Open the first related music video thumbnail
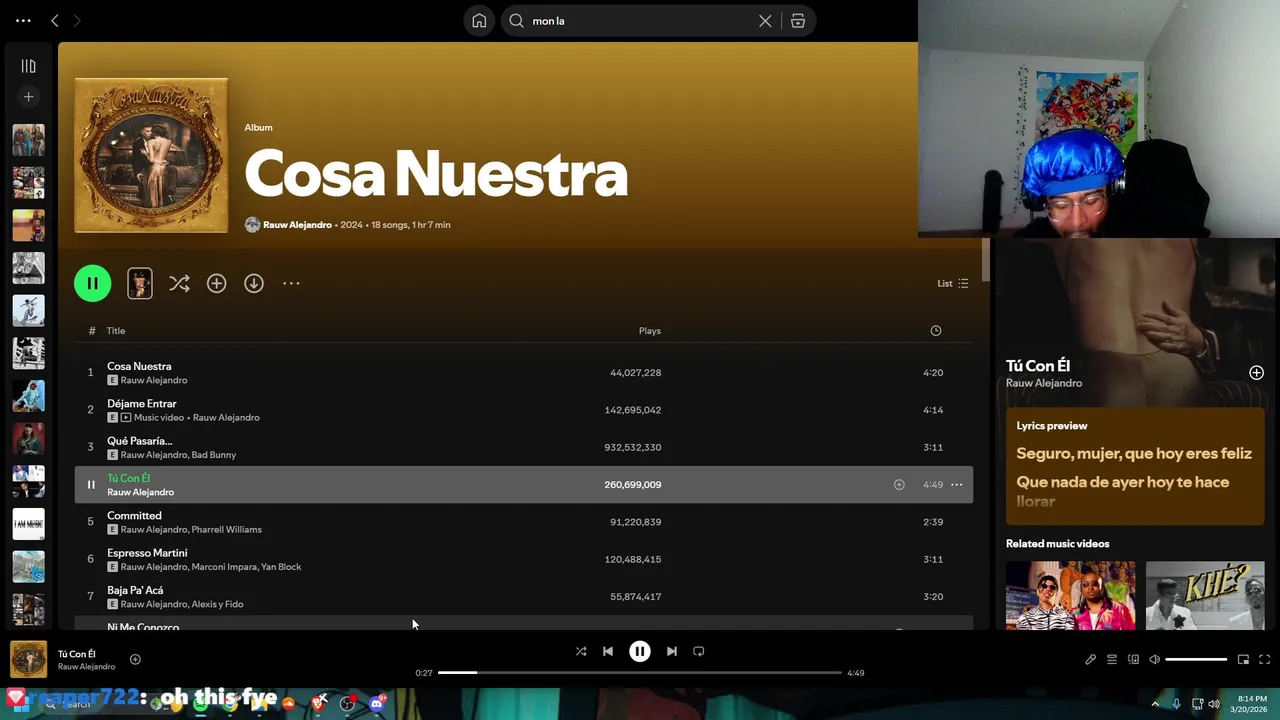1280x720 pixels. pyautogui.click(x=1070, y=595)
